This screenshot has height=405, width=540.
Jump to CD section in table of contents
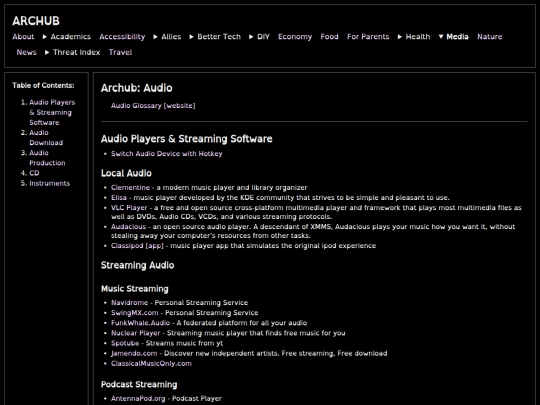tap(34, 173)
